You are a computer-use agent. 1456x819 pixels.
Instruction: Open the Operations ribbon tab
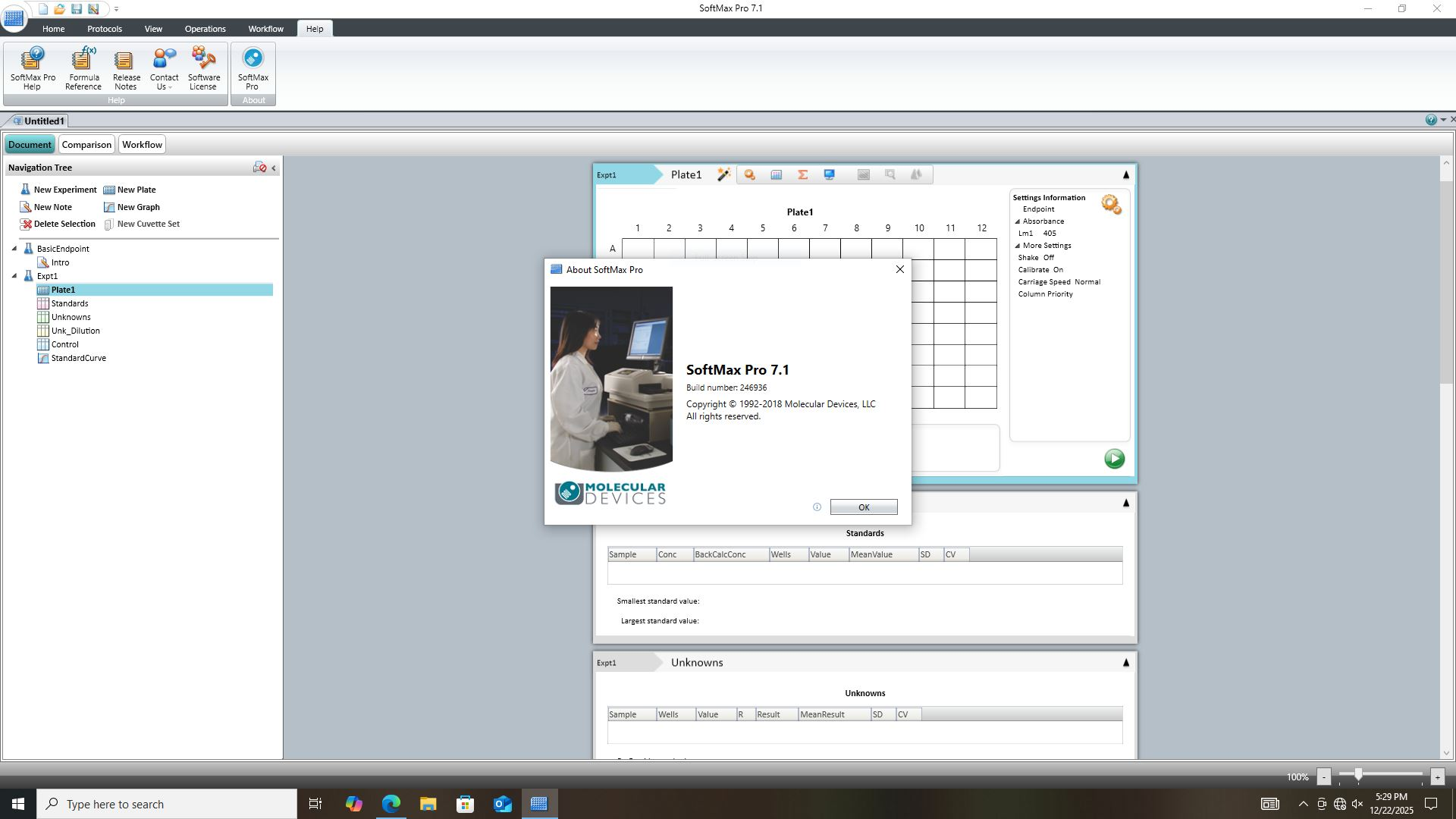point(205,29)
